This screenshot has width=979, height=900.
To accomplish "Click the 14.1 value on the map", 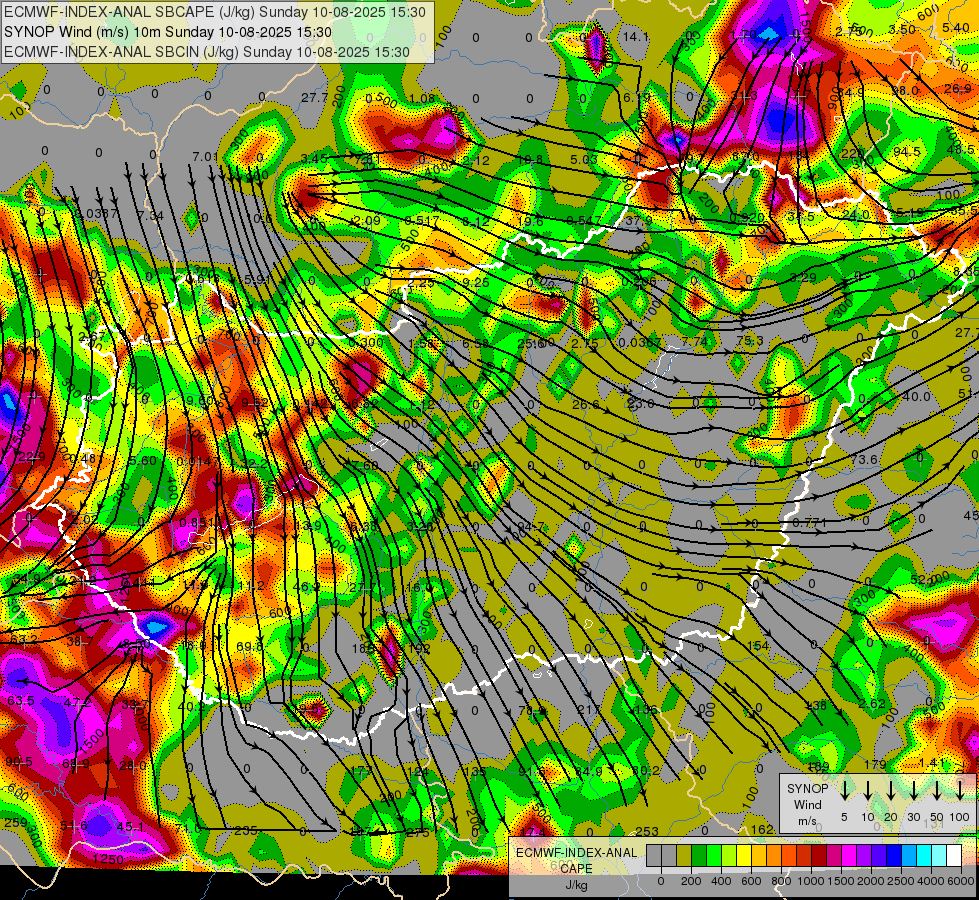I will [636, 37].
